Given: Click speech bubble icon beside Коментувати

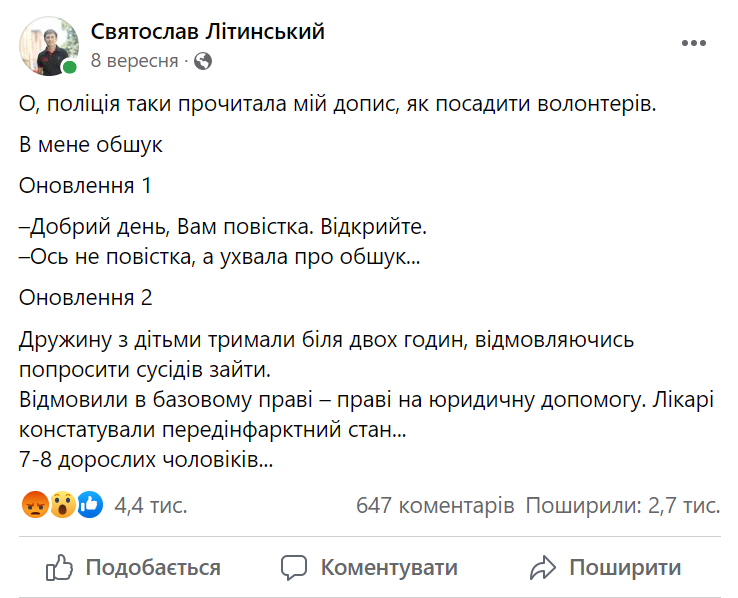Looking at the screenshot, I should (x=294, y=568).
